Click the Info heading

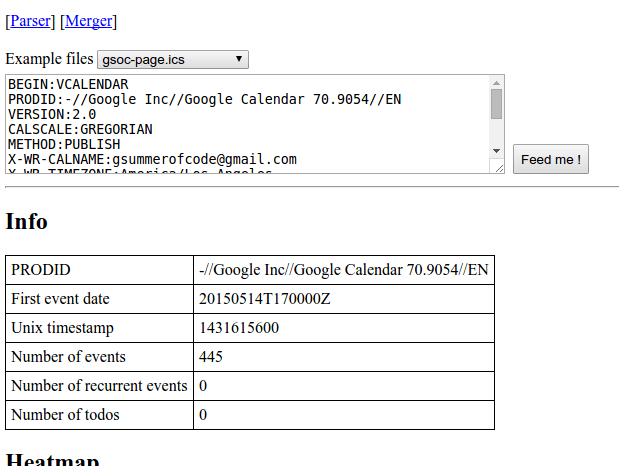pyautogui.click(x=26, y=221)
